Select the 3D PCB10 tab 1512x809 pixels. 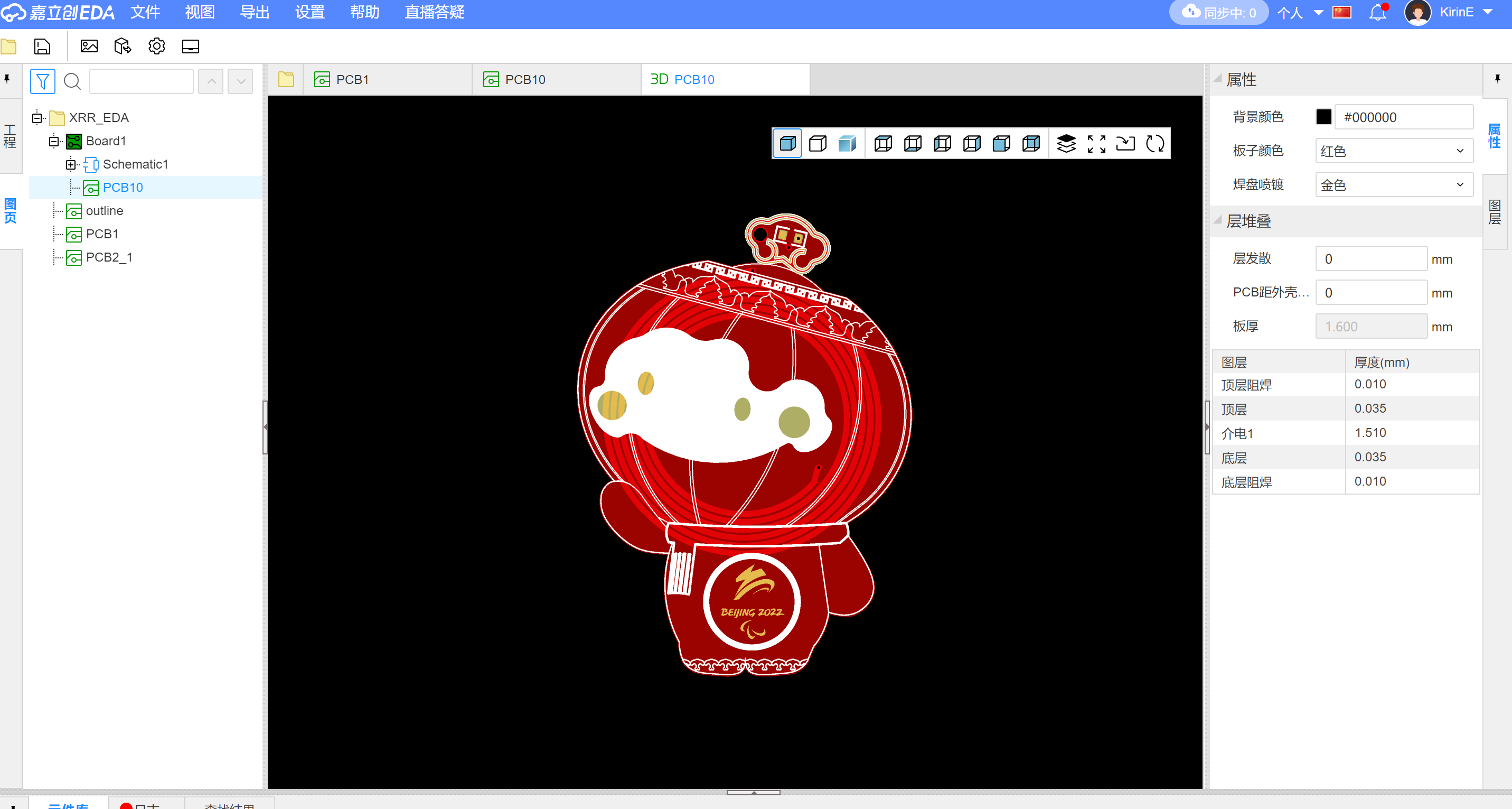coord(726,79)
